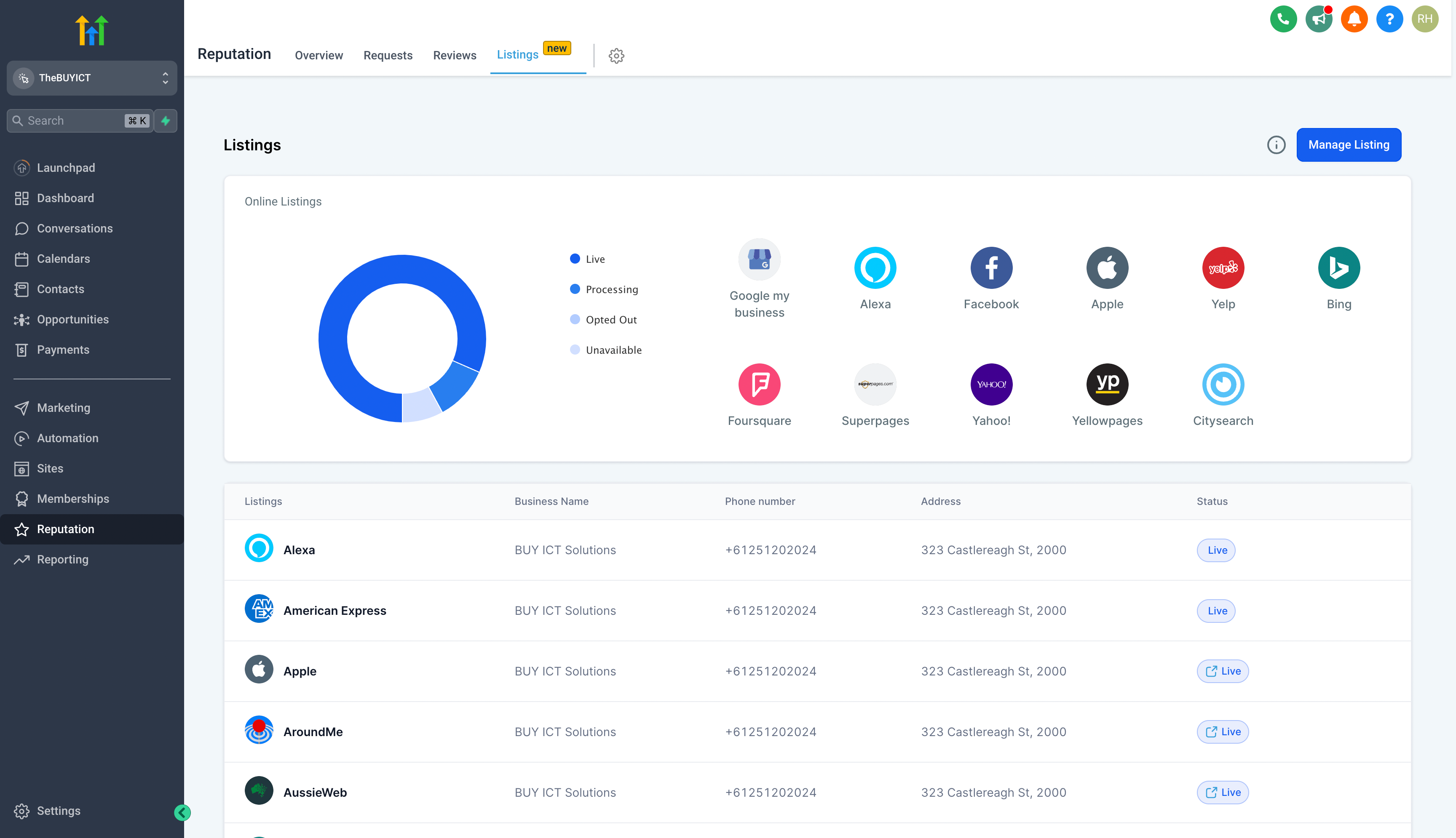Select the Yellowpages directory icon
1456x838 pixels.
1107,384
